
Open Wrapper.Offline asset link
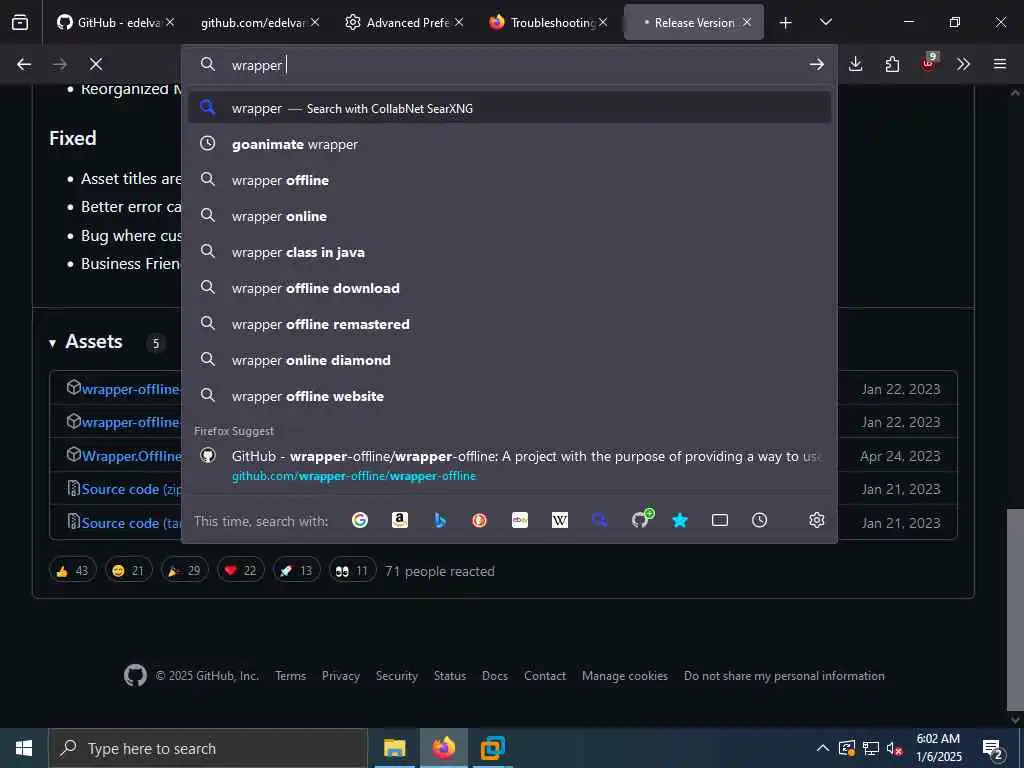point(131,456)
